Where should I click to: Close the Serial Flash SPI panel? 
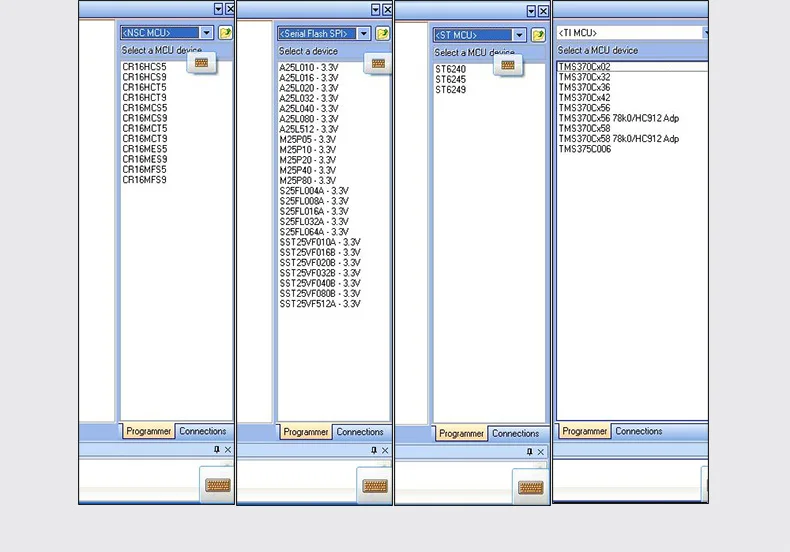pos(387,10)
